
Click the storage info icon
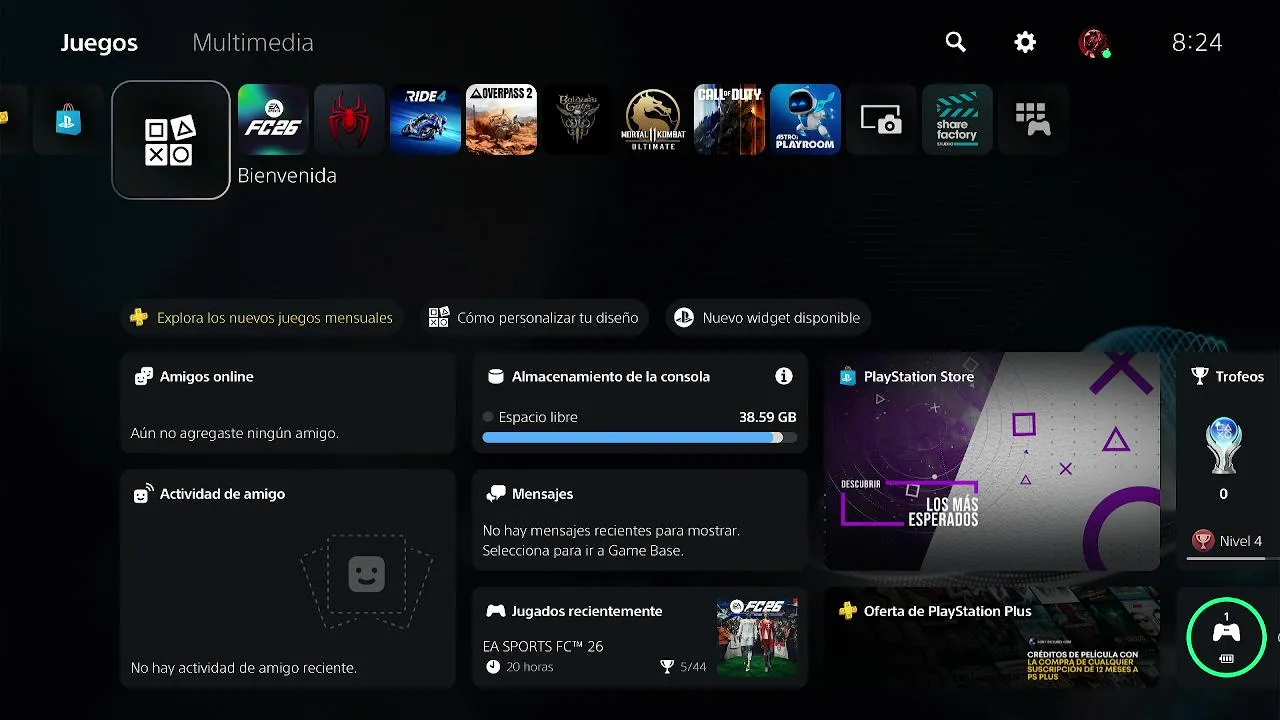pos(784,376)
